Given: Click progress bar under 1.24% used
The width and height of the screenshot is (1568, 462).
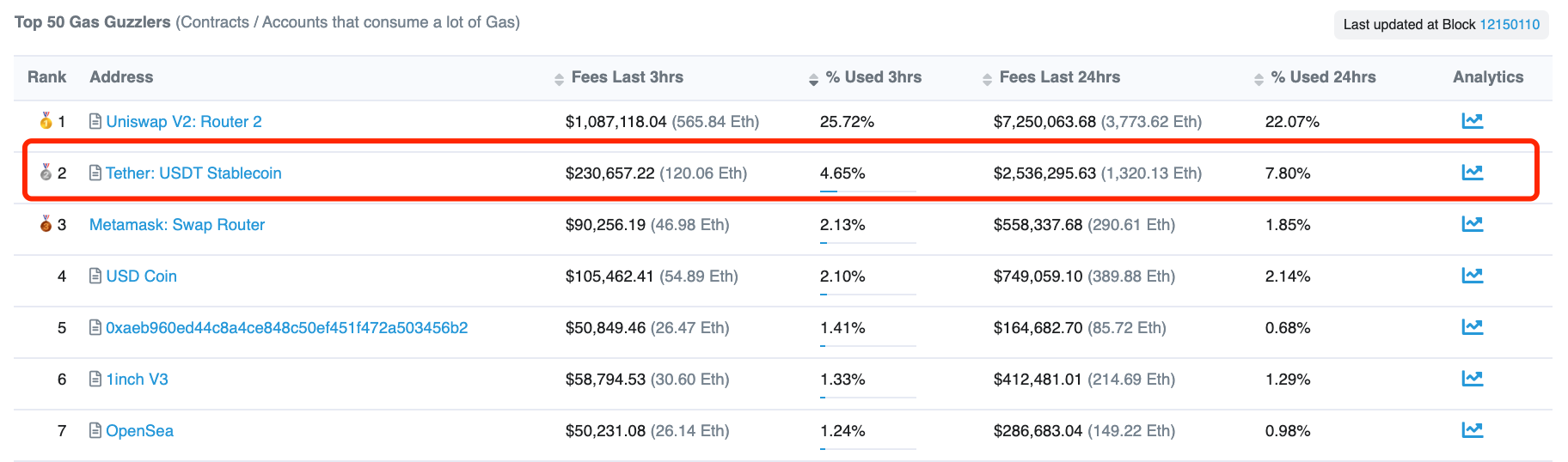Looking at the screenshot, I should click(868, 448).
